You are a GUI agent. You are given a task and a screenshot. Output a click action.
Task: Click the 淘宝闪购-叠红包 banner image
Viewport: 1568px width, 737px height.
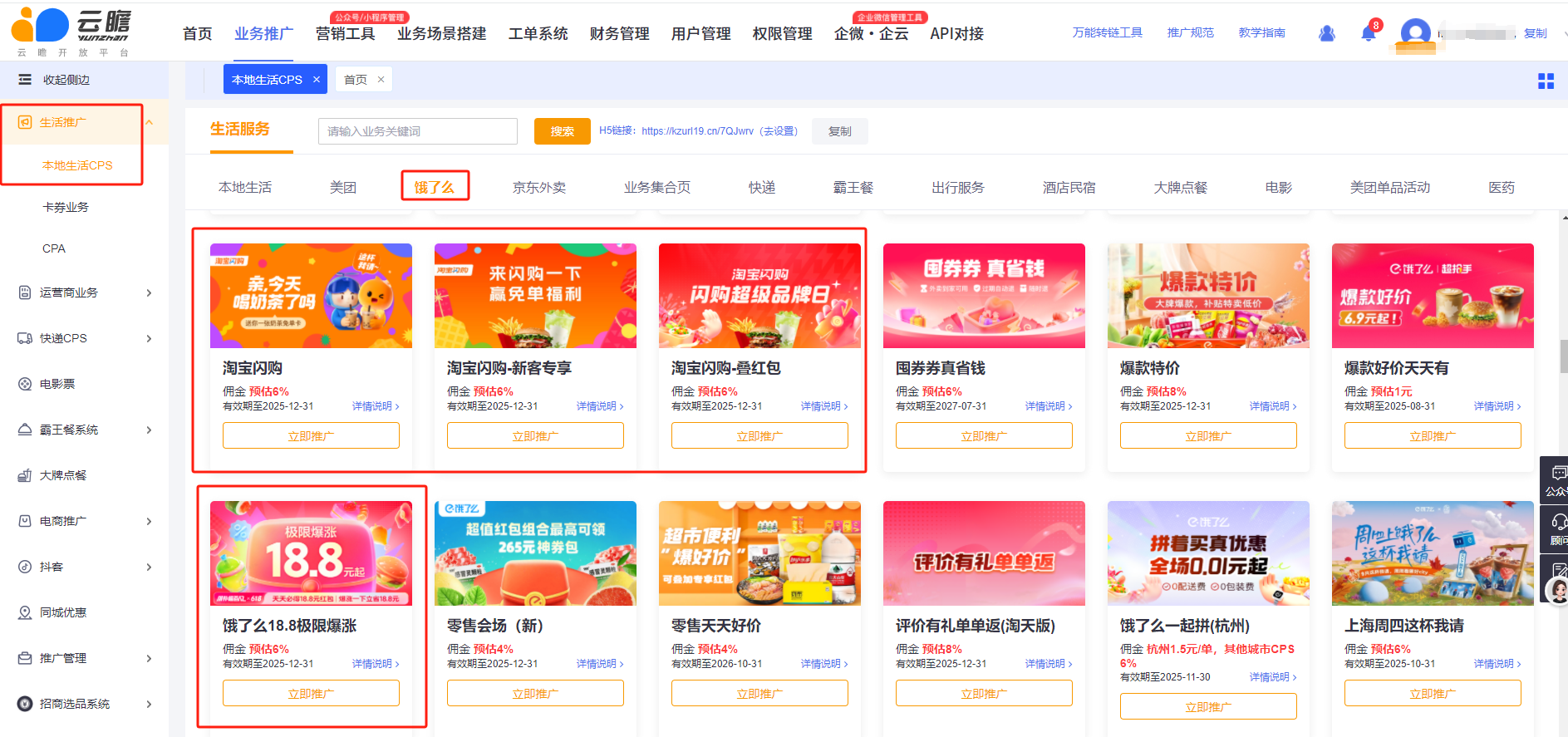tap(759, 296)
